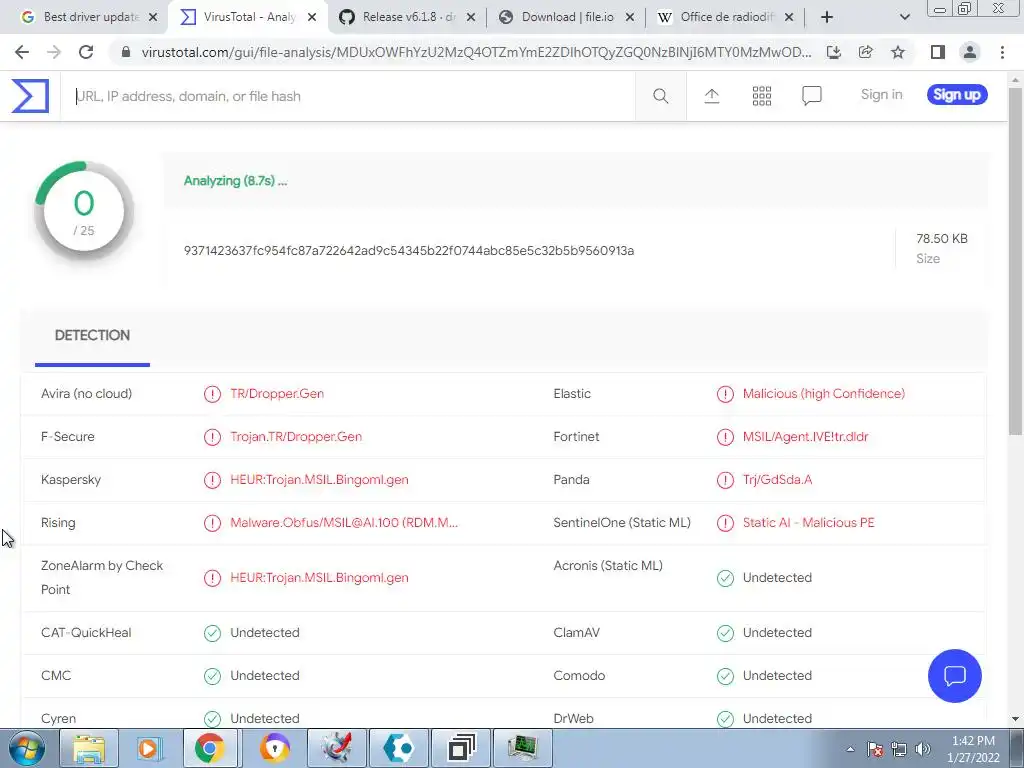This screenshot has height=768, width=1024.
Task: Bookmark page with star icon
Action: 898,52
